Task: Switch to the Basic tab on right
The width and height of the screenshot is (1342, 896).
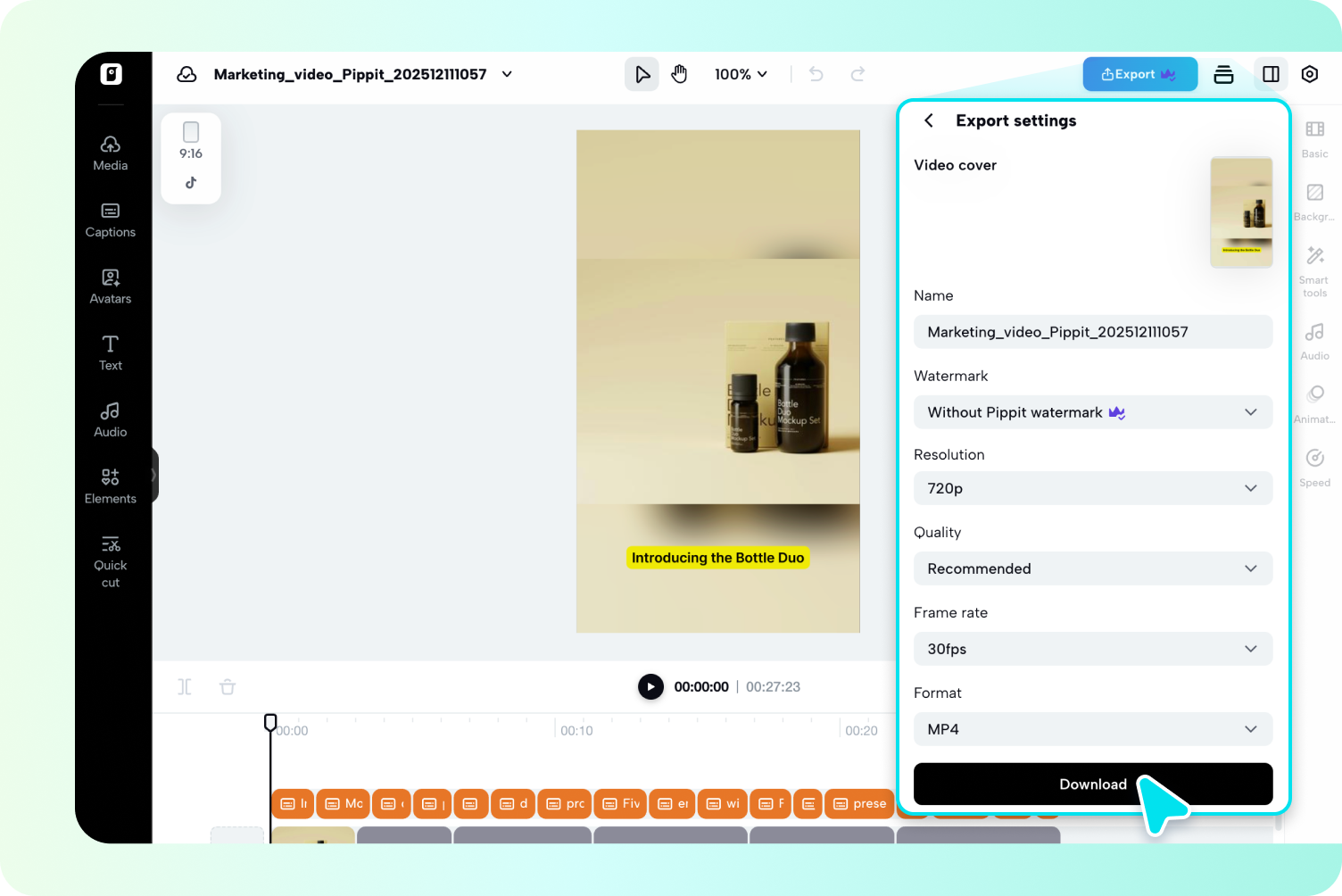Action: tap(1314, 138)
